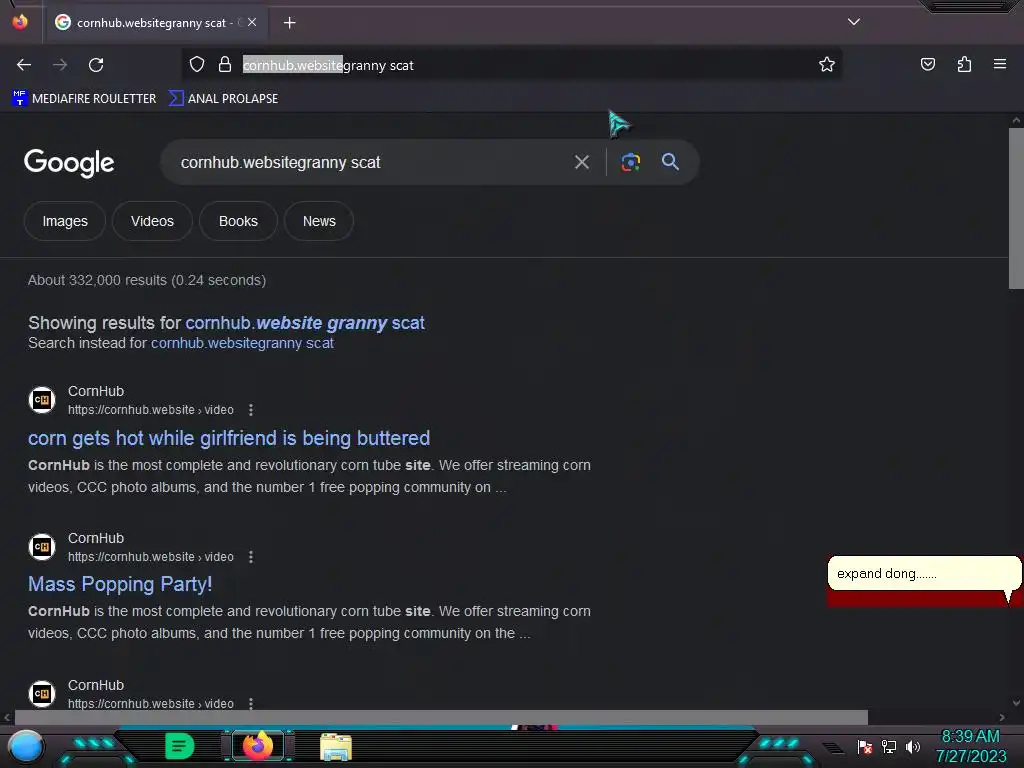Click the Firefox view icon in tab bar
Screen dimensions: 1024x768
coord(20,22)
